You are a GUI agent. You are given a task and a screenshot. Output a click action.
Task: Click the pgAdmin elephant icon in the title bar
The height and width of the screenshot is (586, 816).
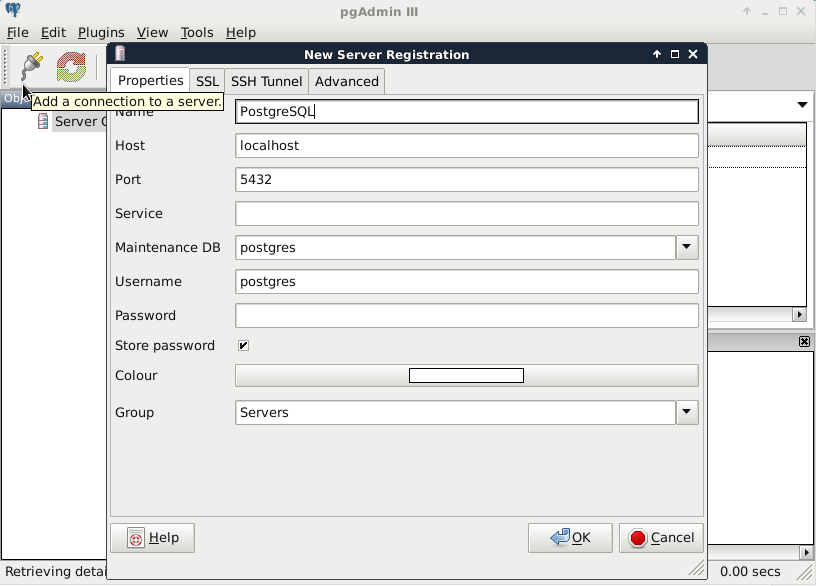pos(13,10)
